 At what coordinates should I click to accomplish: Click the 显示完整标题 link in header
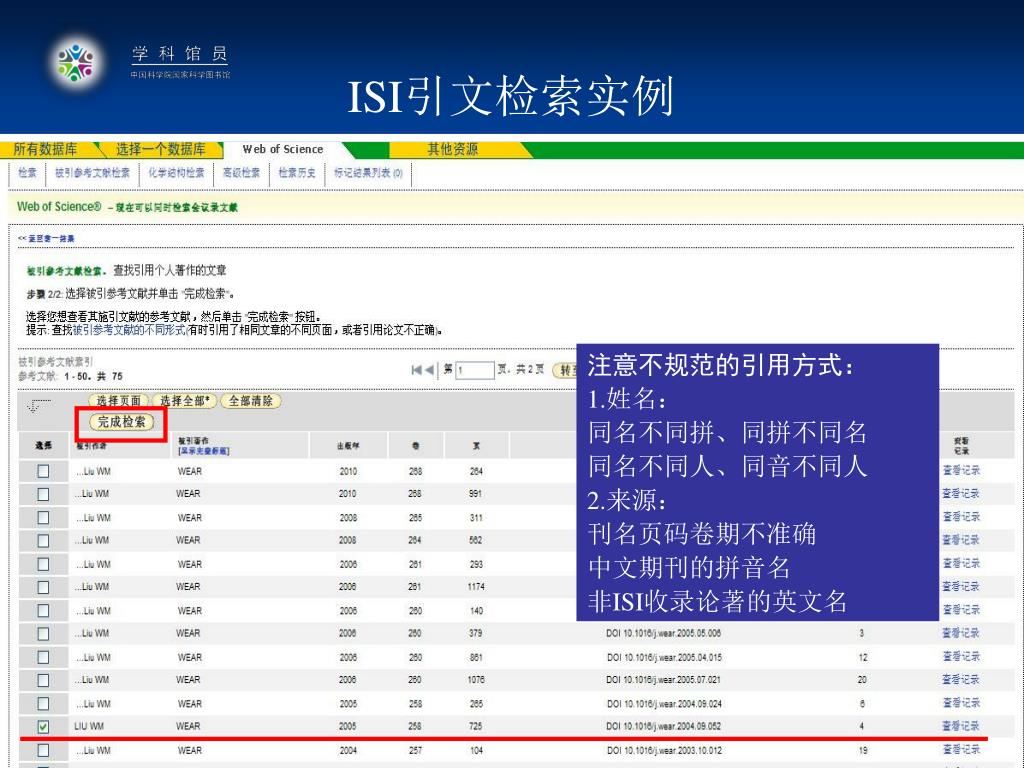(x=203, y=451)
